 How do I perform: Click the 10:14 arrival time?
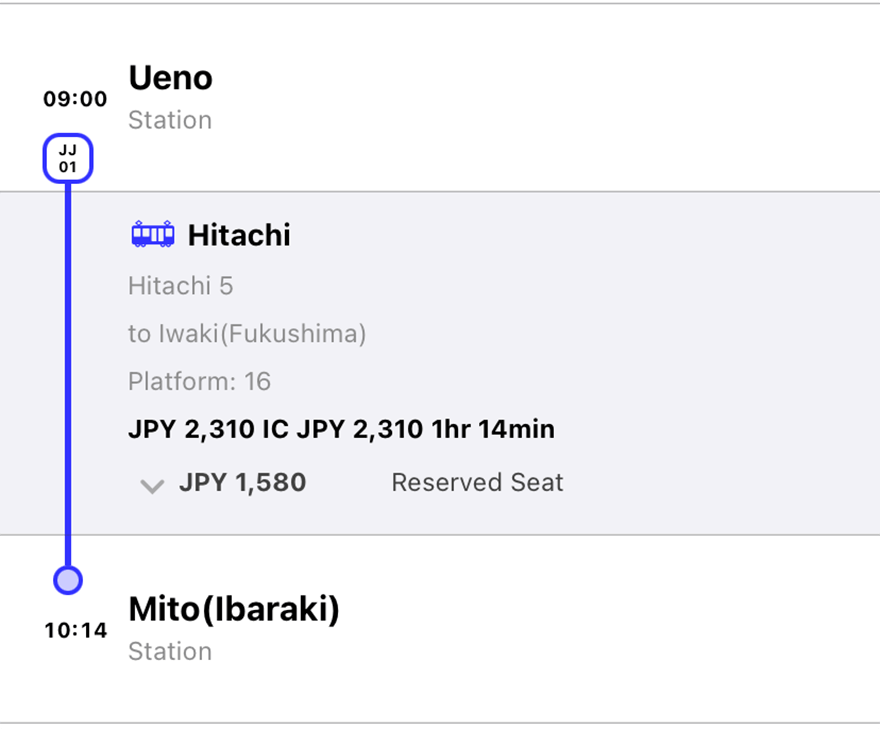coord(75,631)
